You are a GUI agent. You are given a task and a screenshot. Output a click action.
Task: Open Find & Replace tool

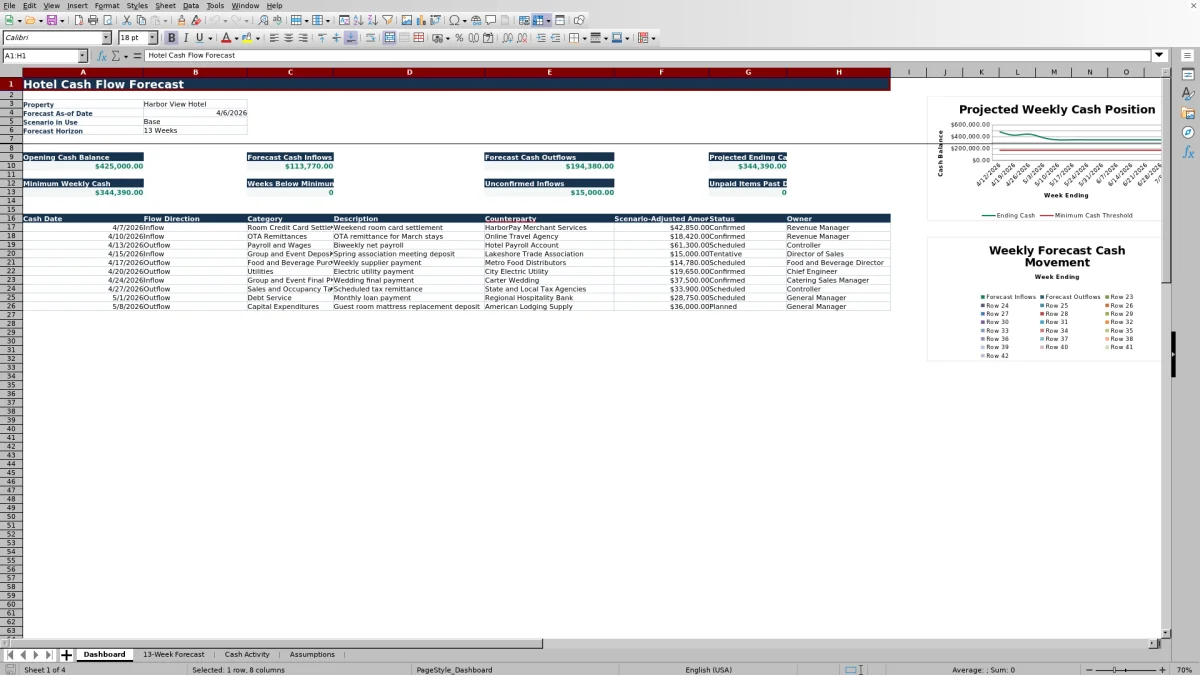tap(262, 20)
